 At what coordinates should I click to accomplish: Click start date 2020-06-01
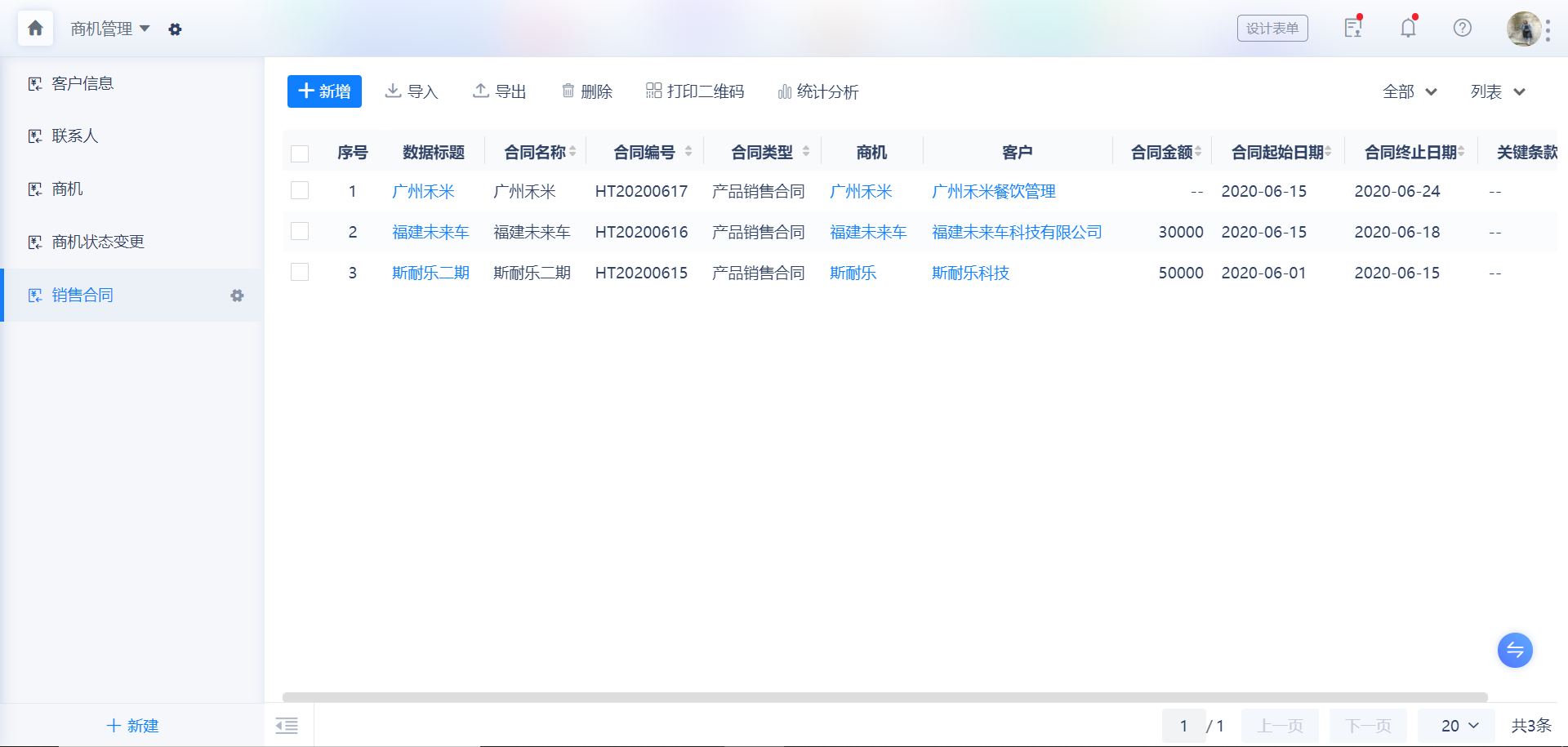(1263, 273)
